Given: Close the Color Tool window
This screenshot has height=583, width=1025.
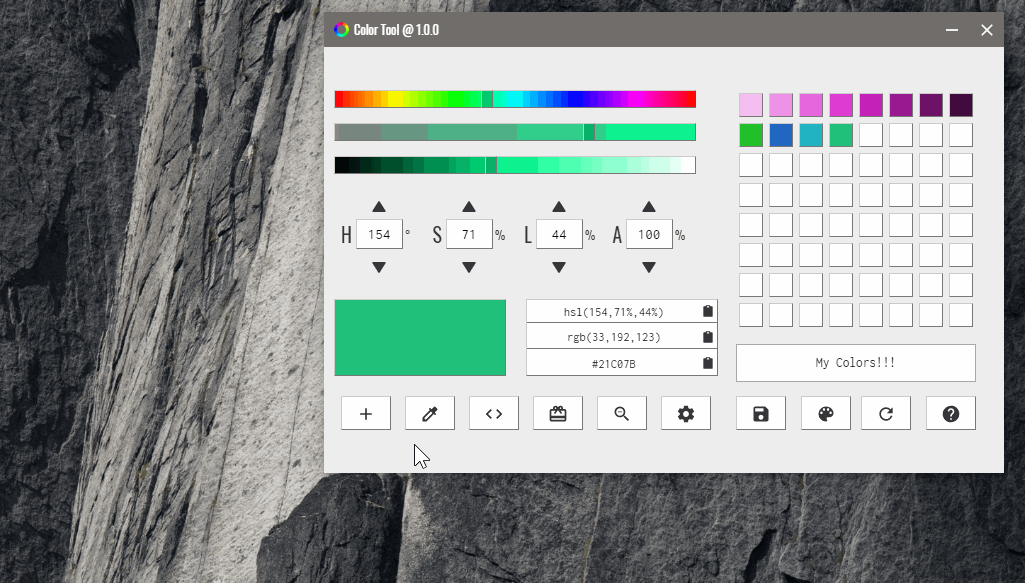Looking at the screenshot, I should (x=987, y=30).
